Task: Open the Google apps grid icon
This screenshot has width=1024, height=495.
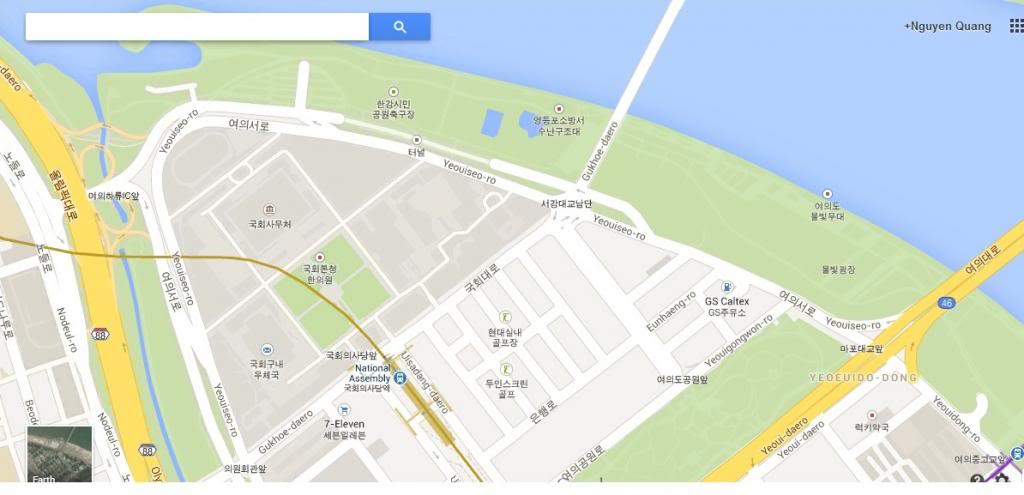Action: tap(1016, 26)
